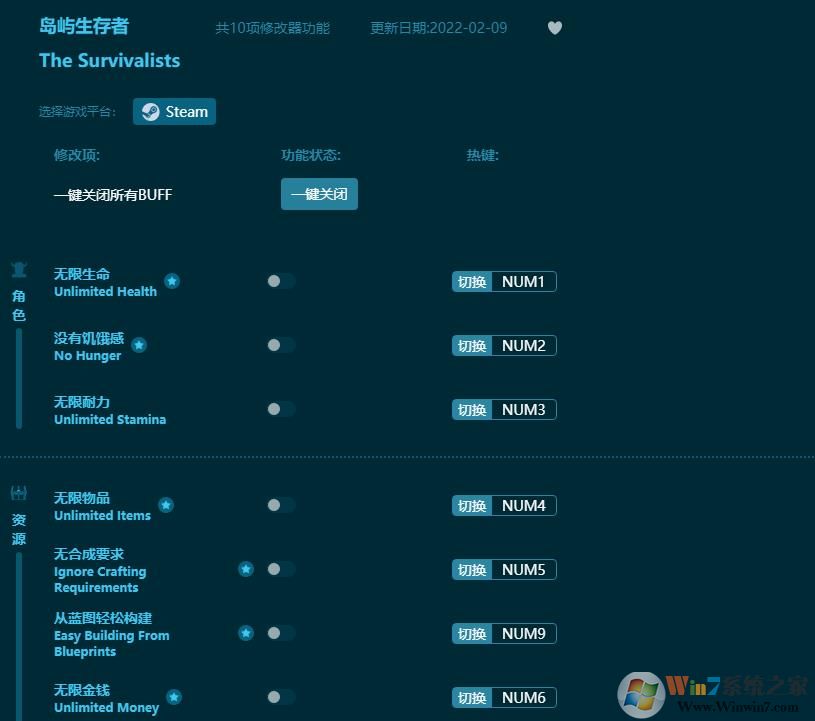Click the NUM1 hotkey field
The width and height of the screenshot is (815, 721).
click(x=524, y=282)
